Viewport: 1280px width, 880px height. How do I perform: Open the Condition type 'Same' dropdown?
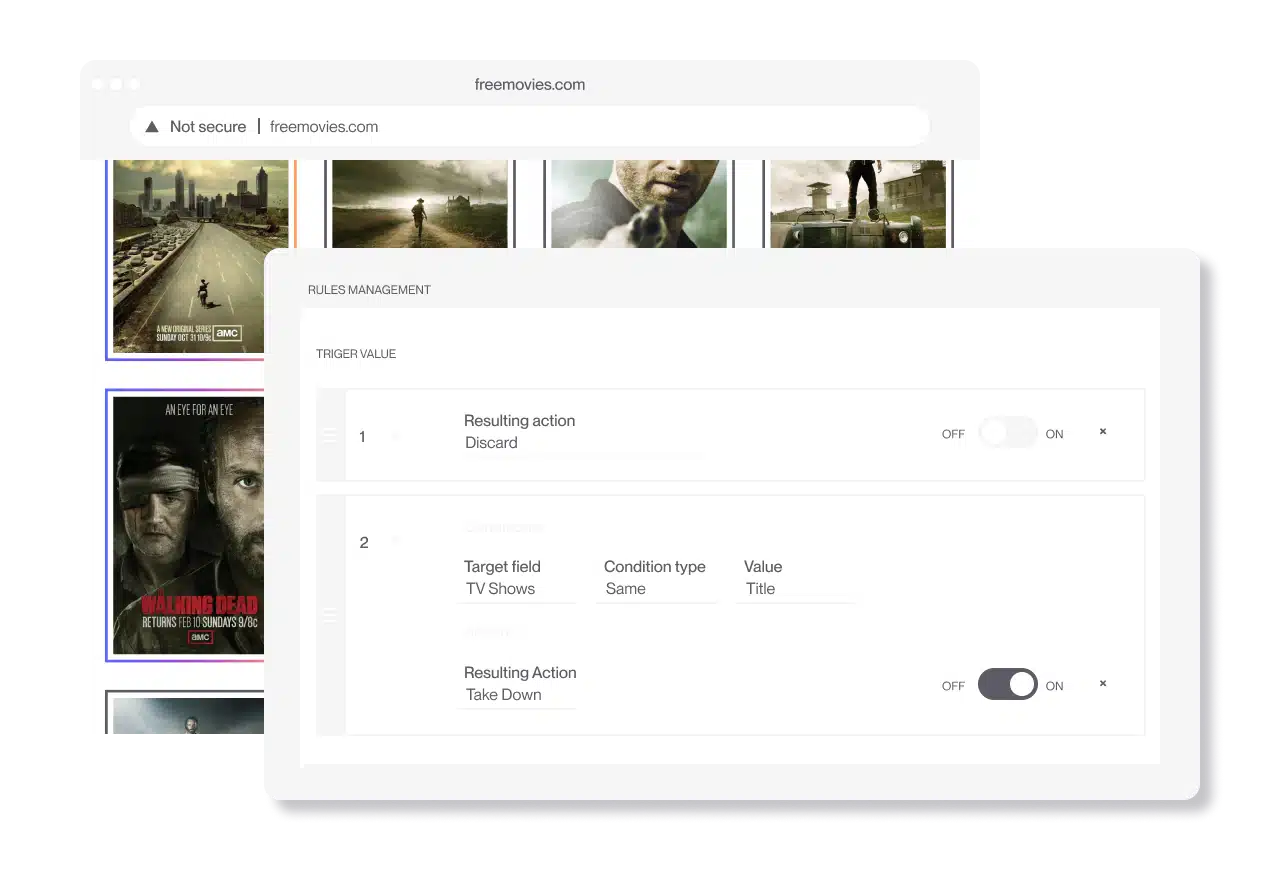(656, 589)
